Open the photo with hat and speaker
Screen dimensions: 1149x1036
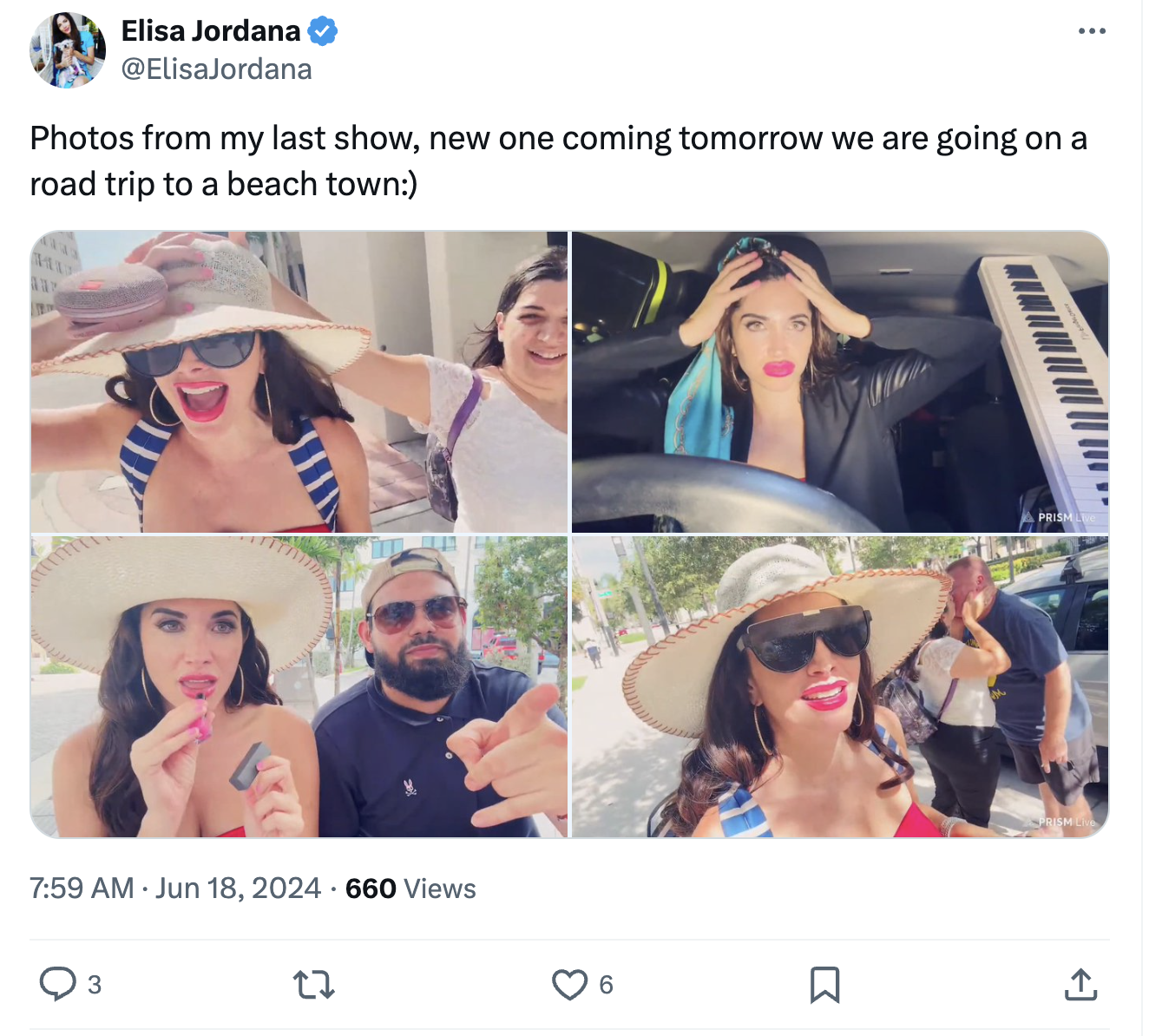[x=299, y=382]
